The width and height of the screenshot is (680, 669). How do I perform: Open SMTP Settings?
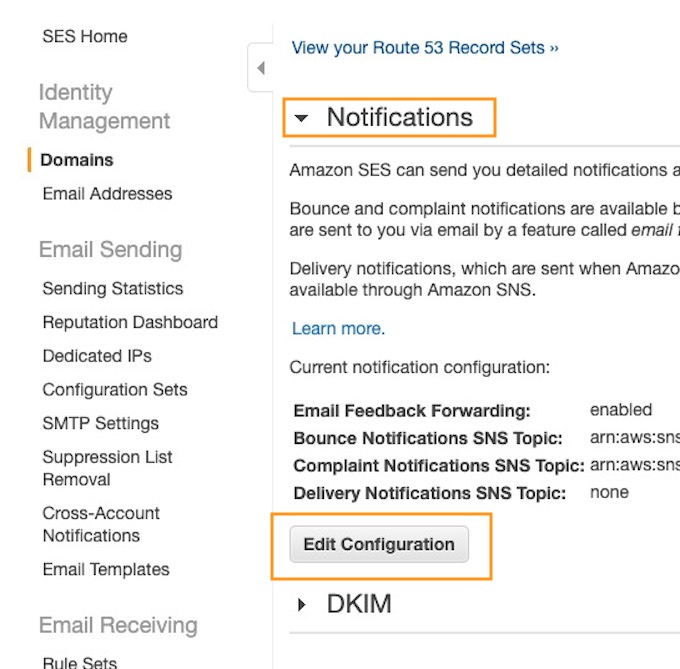tap(101, 424)
